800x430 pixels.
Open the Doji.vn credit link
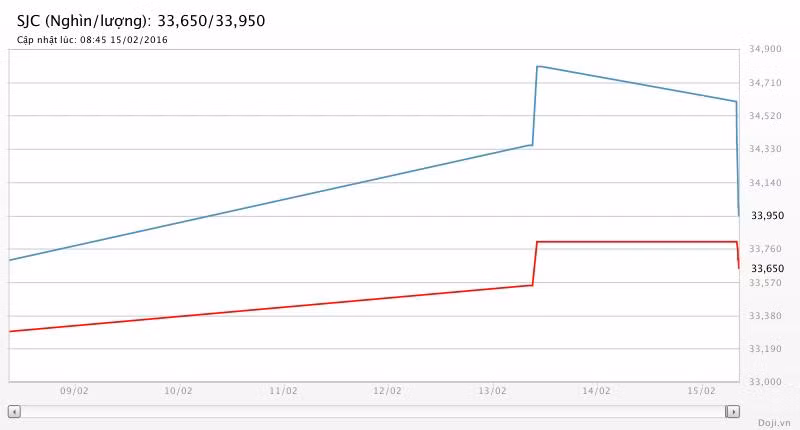click(773, 422)
